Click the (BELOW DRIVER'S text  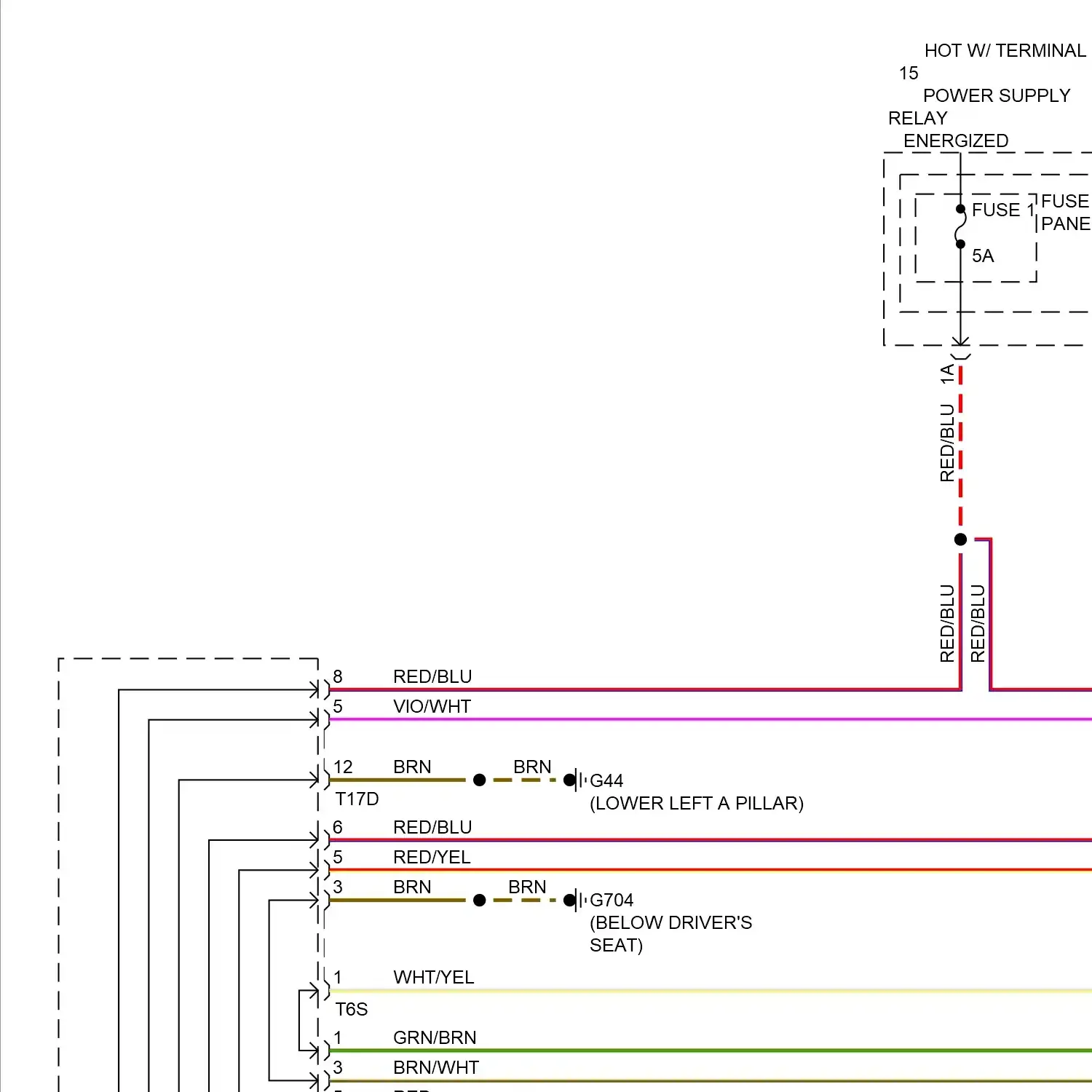(x=671, y=923)
